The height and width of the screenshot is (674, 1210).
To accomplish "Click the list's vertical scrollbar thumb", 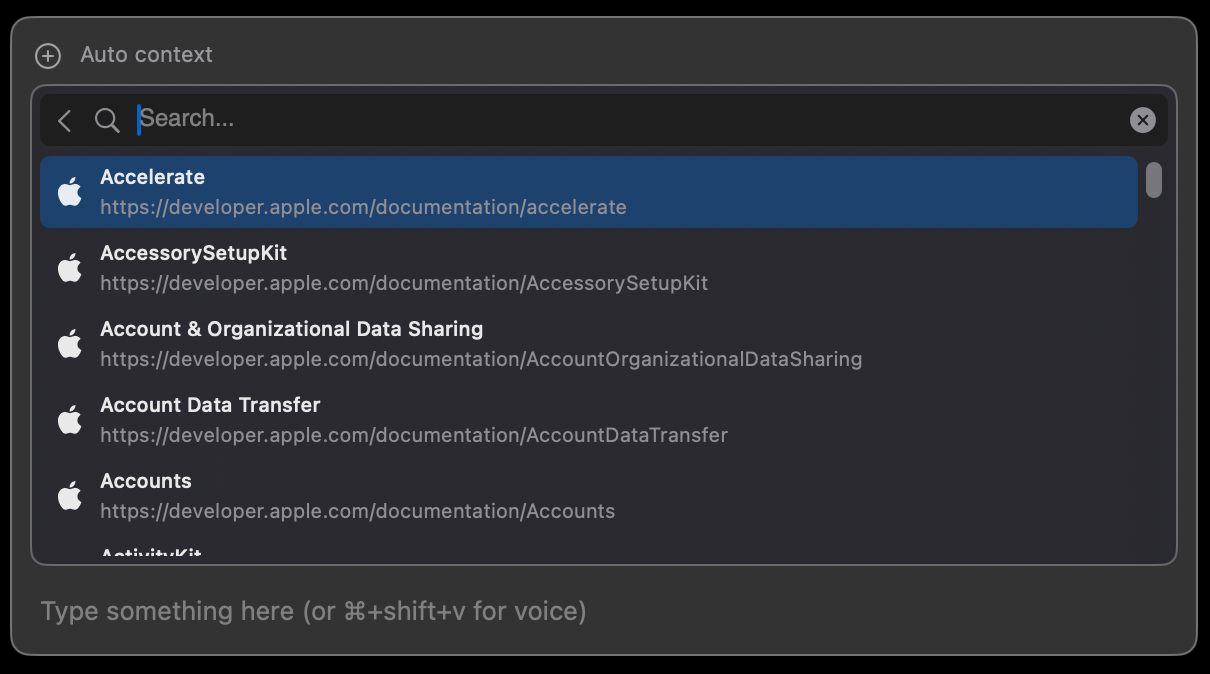I will [x=1154, y=180].
